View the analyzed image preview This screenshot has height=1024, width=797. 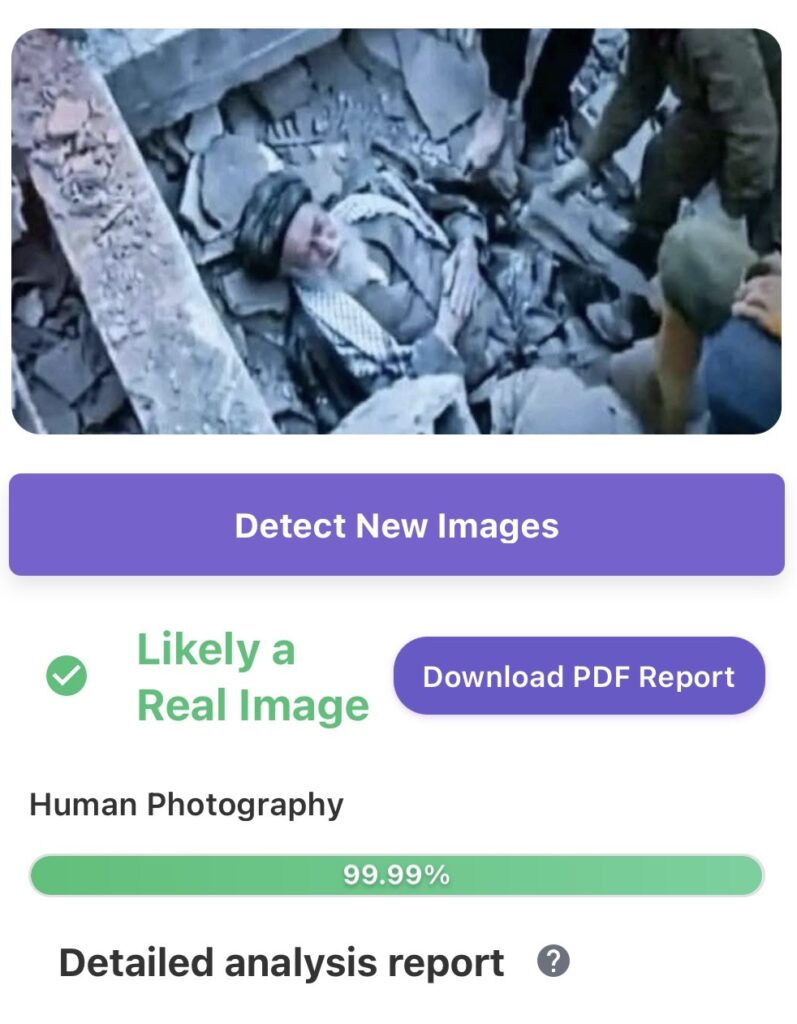pyautogui.click(x=397, y=231)
